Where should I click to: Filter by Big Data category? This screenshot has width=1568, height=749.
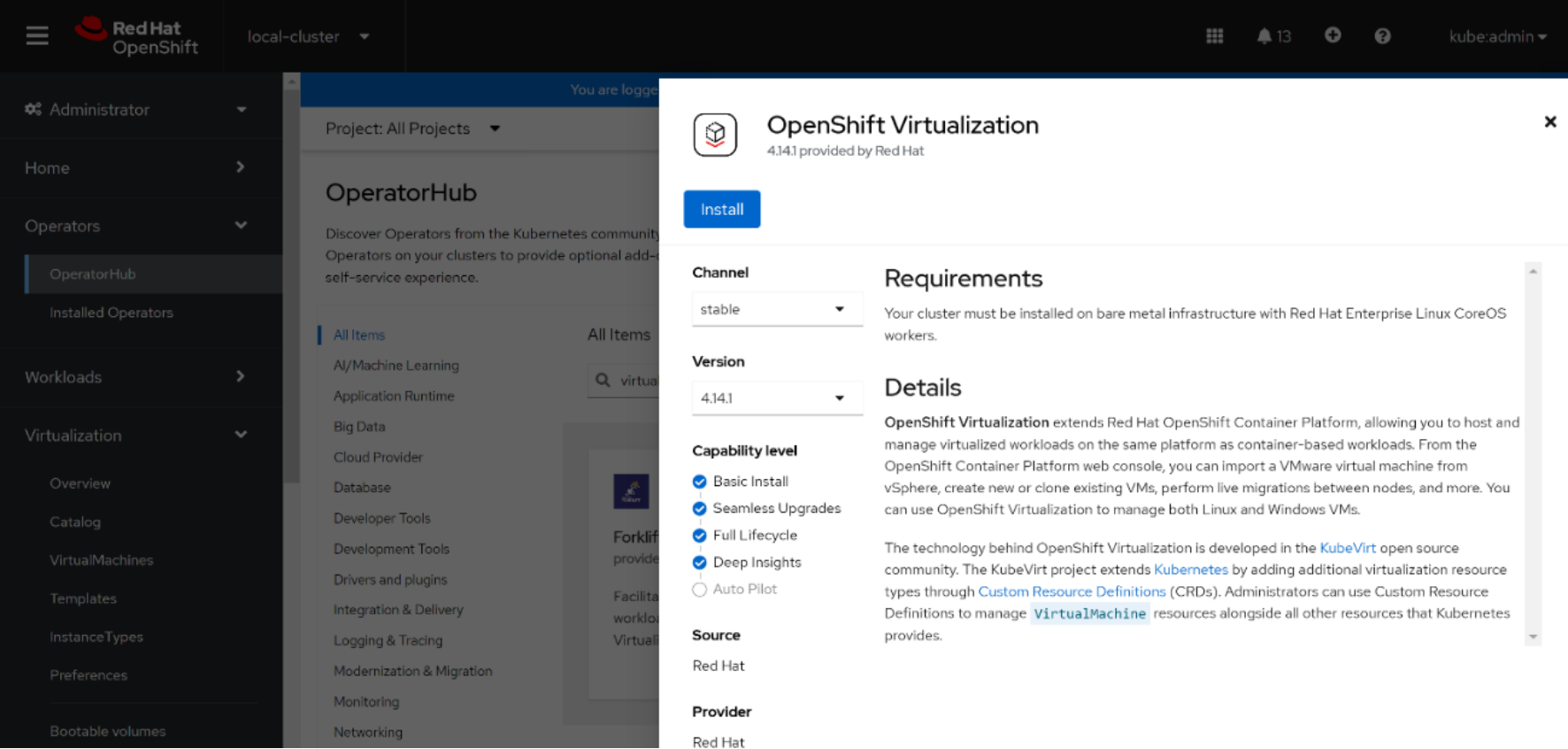point(359,427)
